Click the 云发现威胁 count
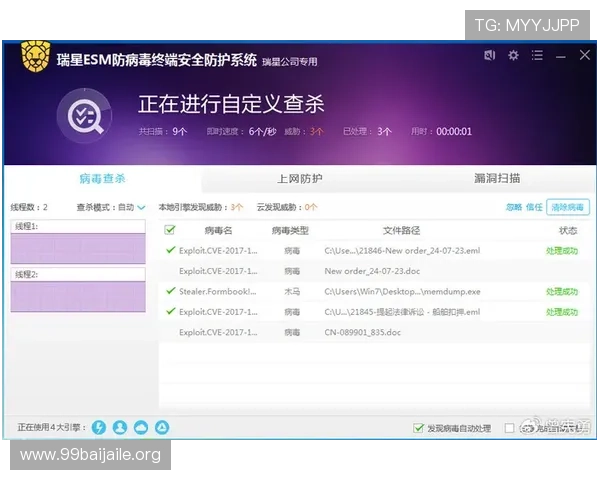This screenshot has width=600, height=480. pos(311,207)
